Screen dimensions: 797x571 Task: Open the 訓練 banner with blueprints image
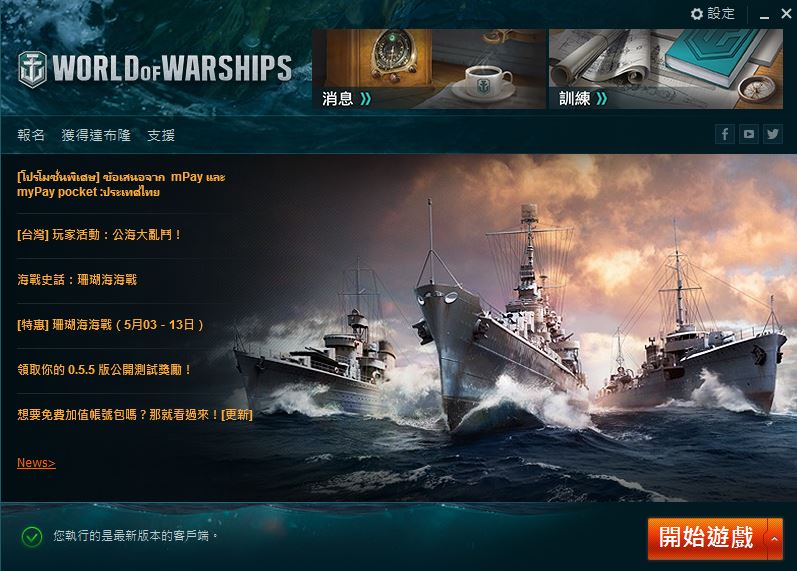(666, 69)
